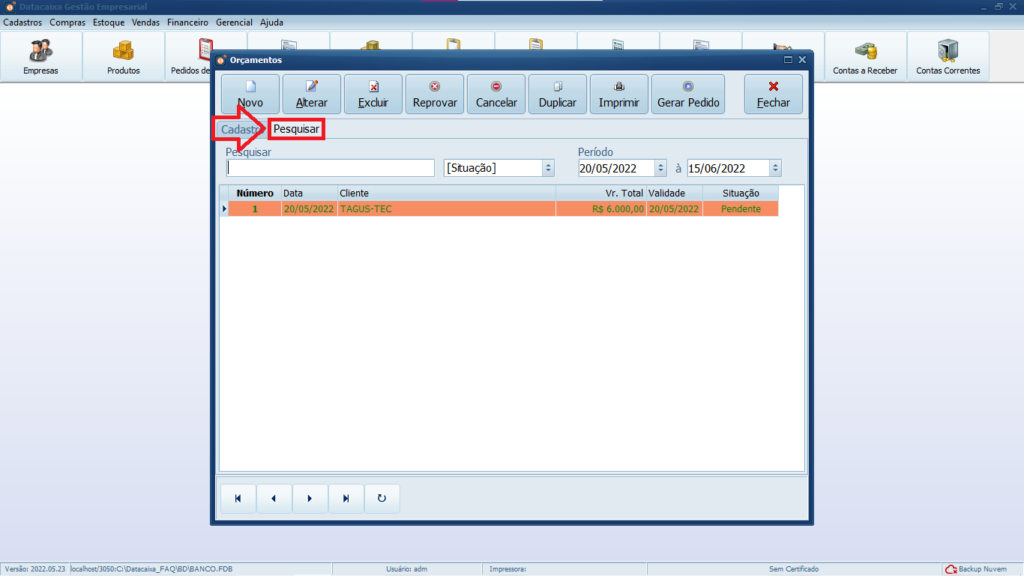Open Contas a Receber from toolbar

coord(865,57)
